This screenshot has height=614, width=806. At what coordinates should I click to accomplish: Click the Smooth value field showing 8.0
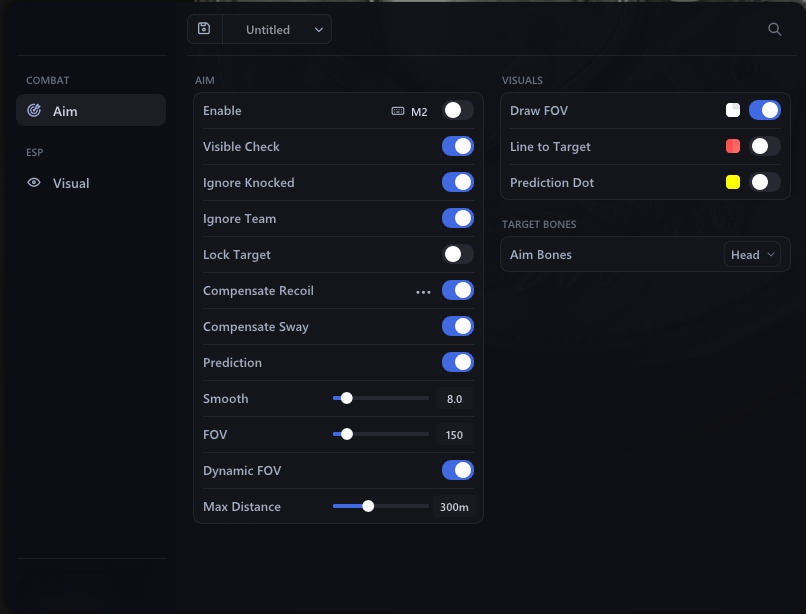click(x=454, y=399)
